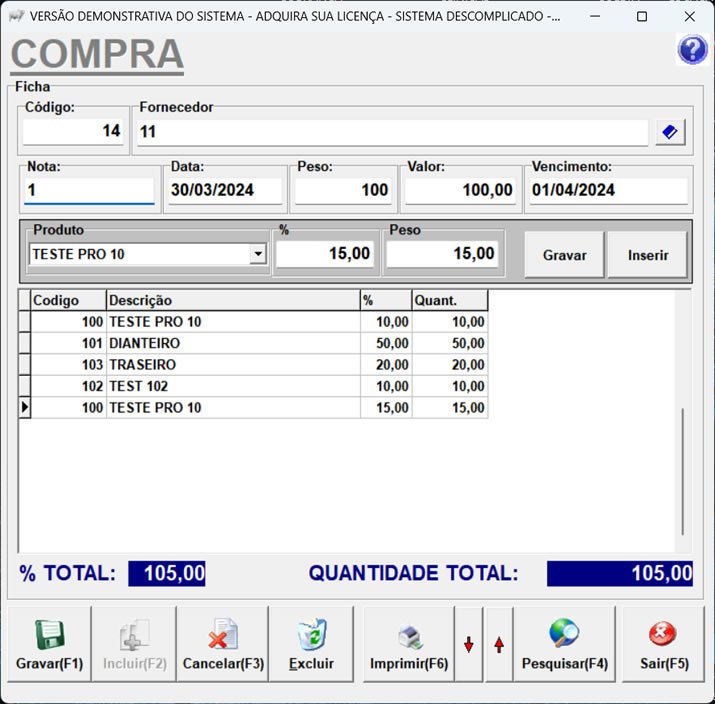Focus the Código input field
This screenshot has height=704, width=715.
pos(73,131)
